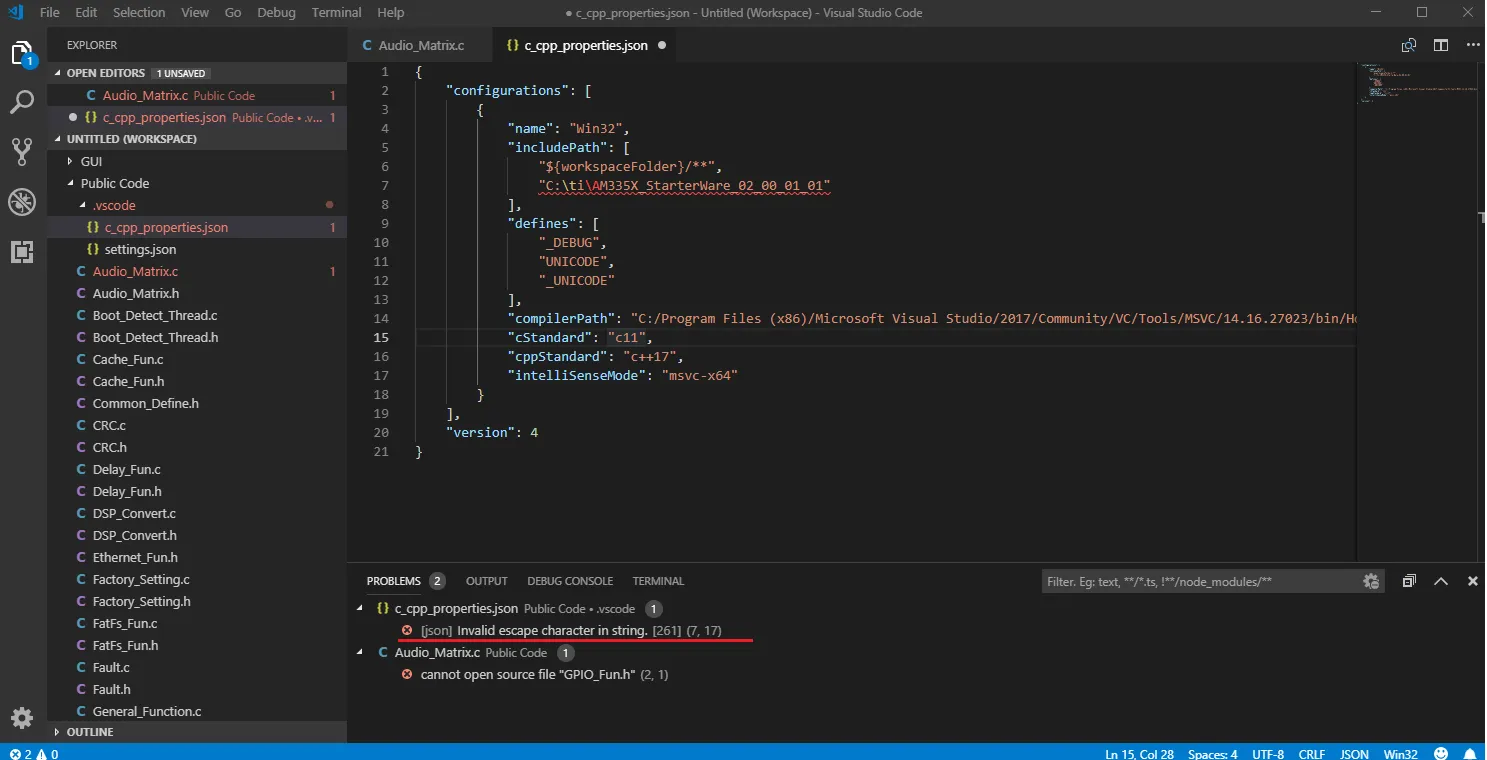Toggle the errors and warnings status indicator
The width and height of the screenshot is (1487, 760).
[33, 753]
